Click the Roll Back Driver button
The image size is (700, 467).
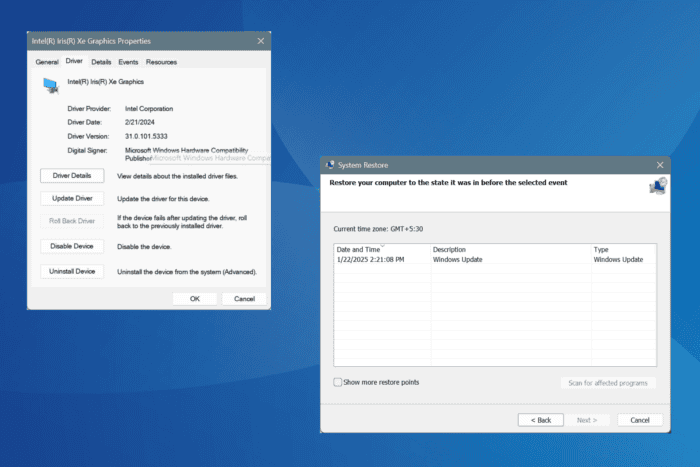[x=72, y=221]
